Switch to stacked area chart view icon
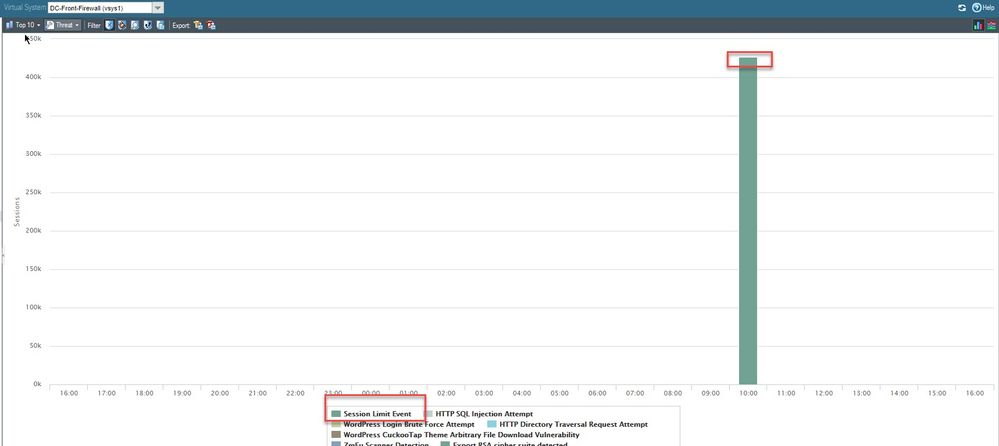 point(991,25)
